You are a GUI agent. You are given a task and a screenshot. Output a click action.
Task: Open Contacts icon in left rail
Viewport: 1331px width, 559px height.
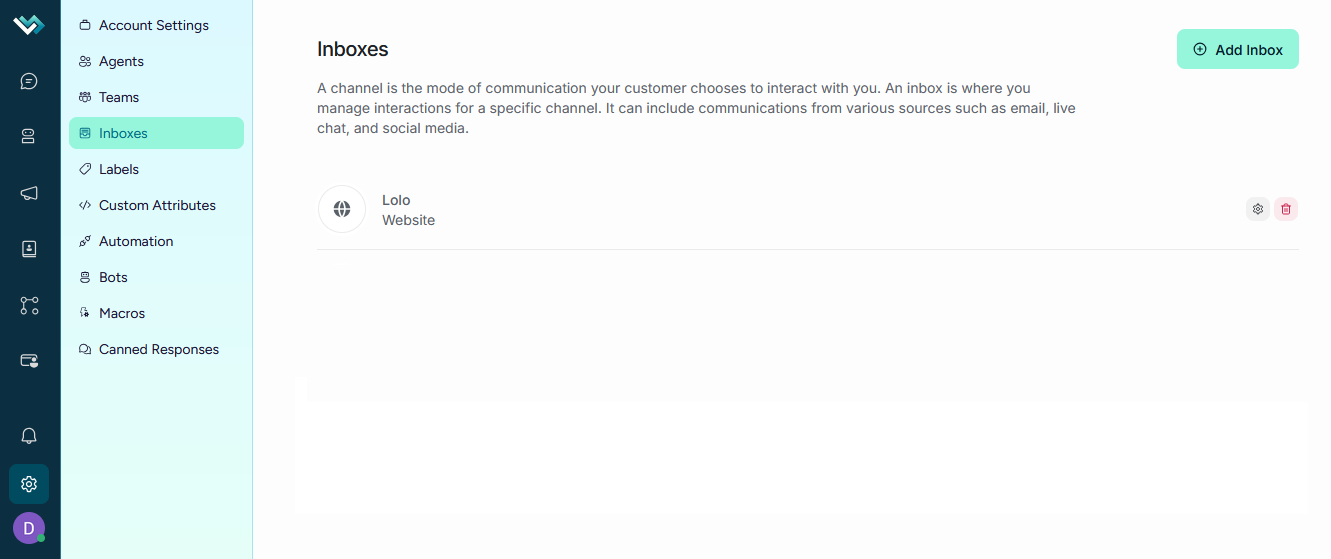(x=29, y=249)
